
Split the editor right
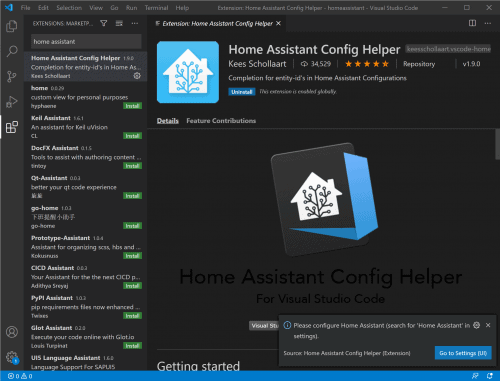click(472, 23)
